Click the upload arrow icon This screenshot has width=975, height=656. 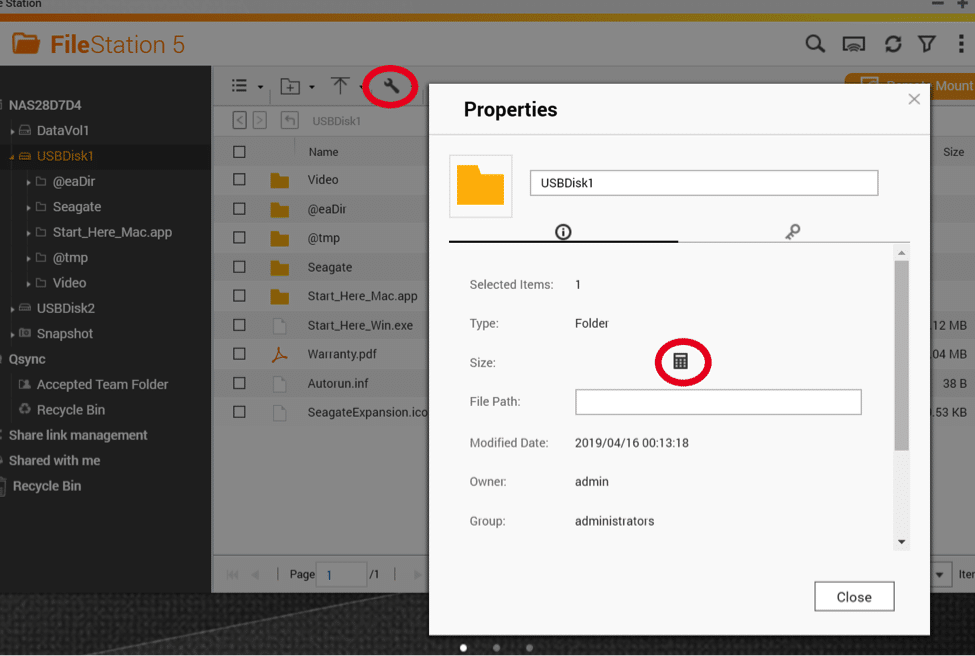pos(340,86)
